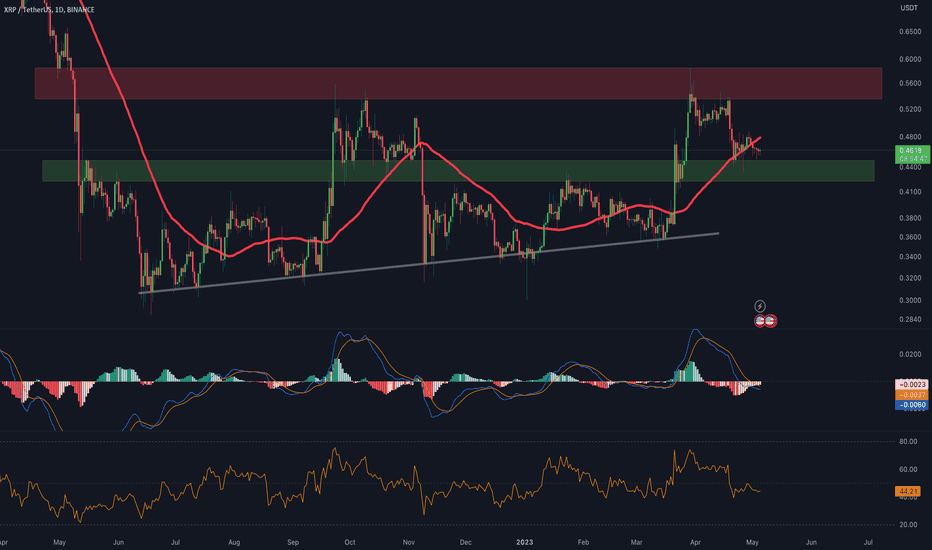Click the 0.0200 MACD axis label
932x550 pixels.
(x=910, y=354)
